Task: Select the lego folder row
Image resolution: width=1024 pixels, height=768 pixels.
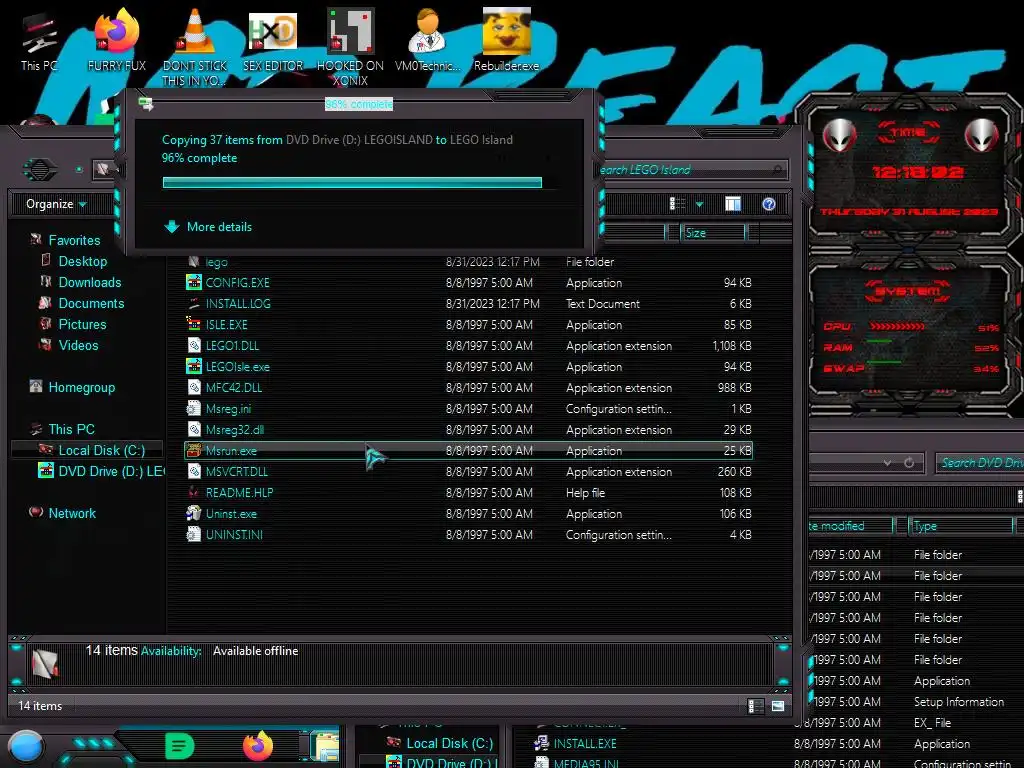Action: (x=469, y=262)
